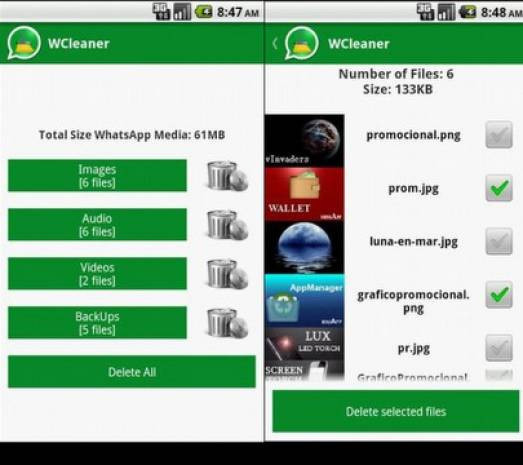This screenshot has width=523, height=465.
Task: Click the Videos trash can icon
Action: 227,274
